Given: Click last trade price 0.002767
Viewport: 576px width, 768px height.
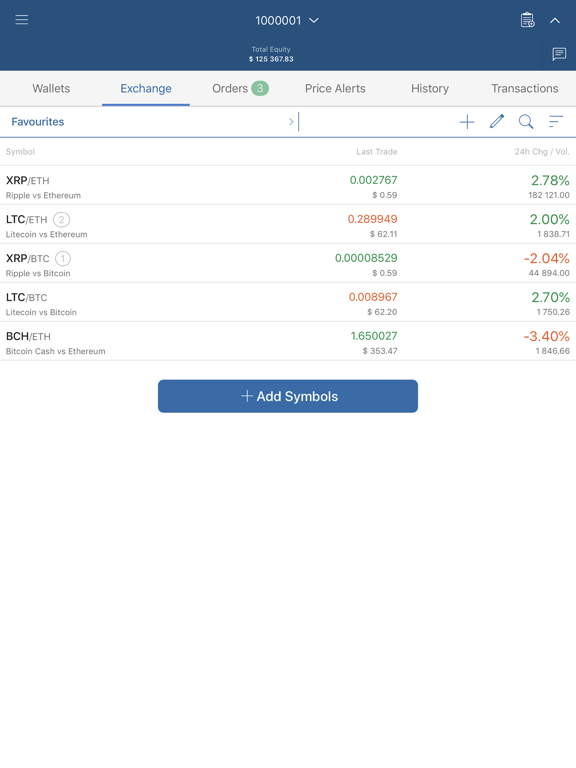Looking at the screenshot, I should [x=373, y=180].
